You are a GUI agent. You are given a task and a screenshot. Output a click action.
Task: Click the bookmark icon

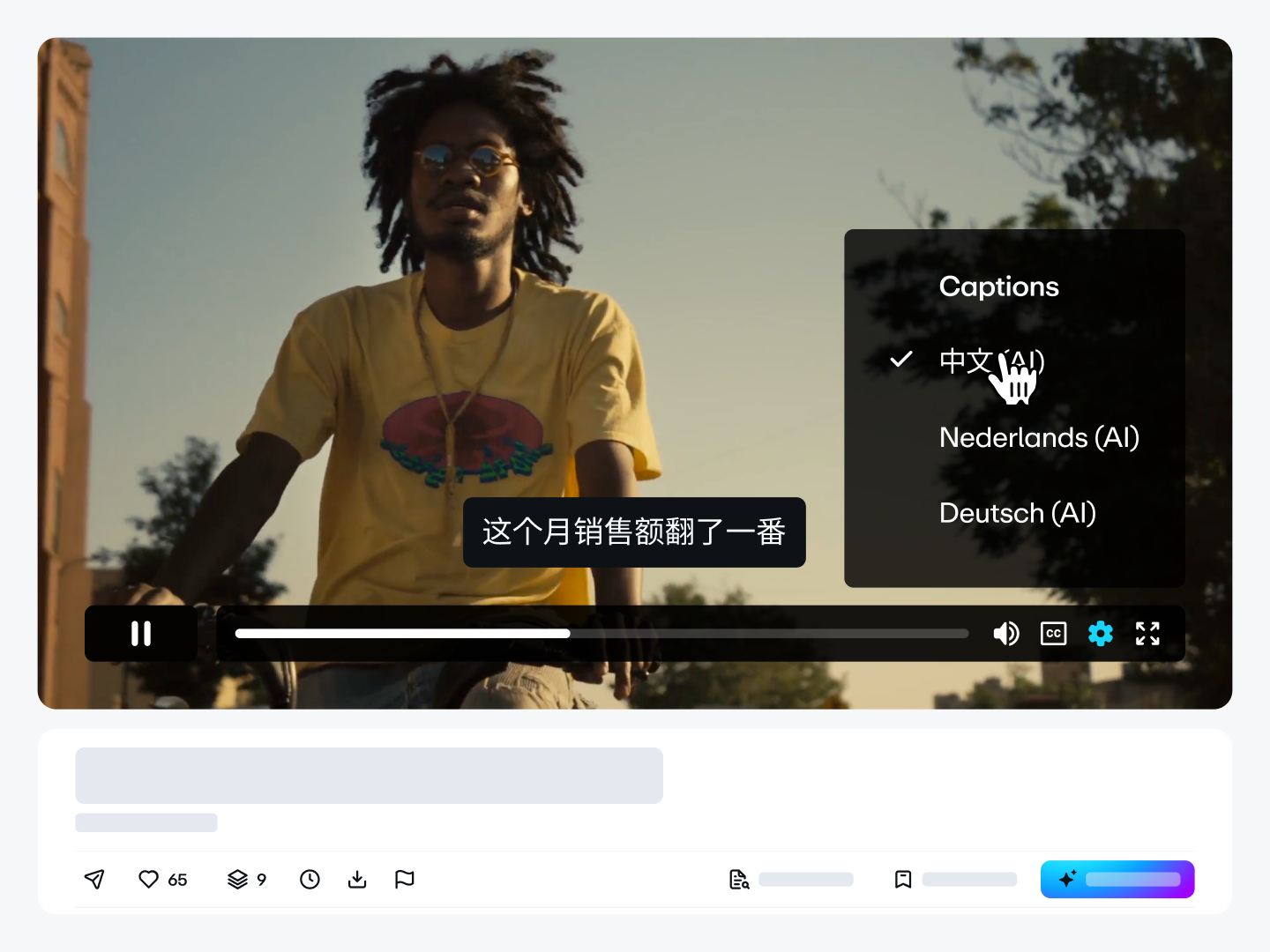(x=903, y=879)
